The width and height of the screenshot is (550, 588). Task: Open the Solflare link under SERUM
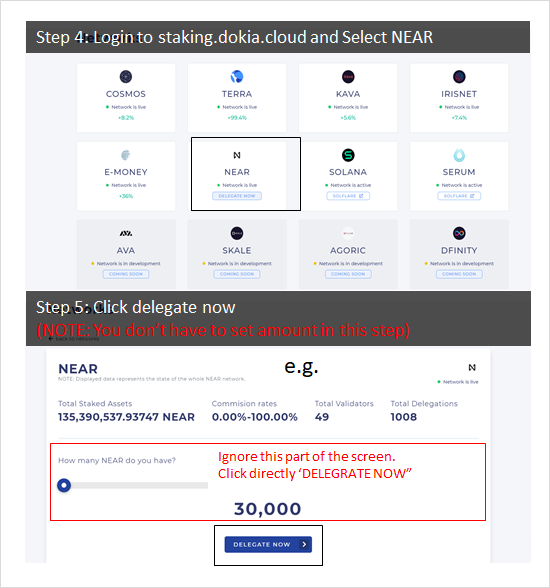[x=459, y=196]
